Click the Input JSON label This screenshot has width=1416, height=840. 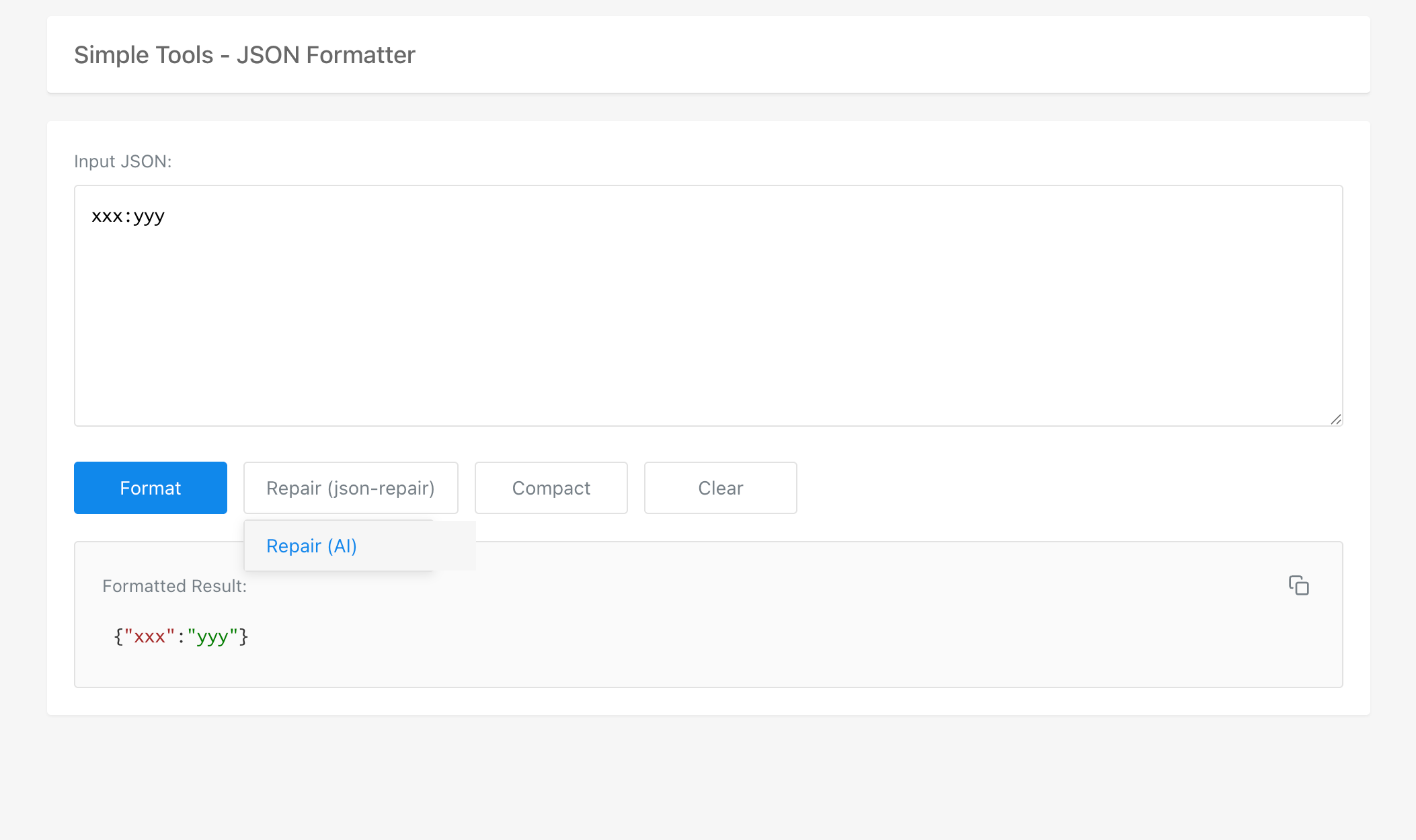pos(123,162)
